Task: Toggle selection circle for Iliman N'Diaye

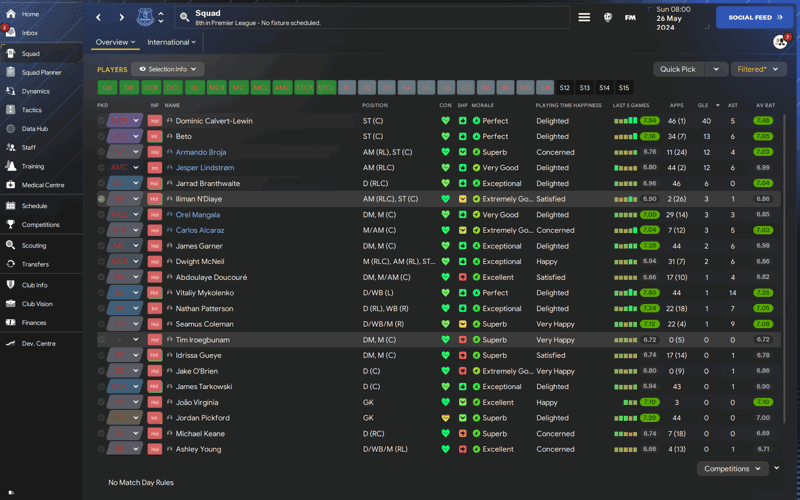Action: (x=101, y=199)
